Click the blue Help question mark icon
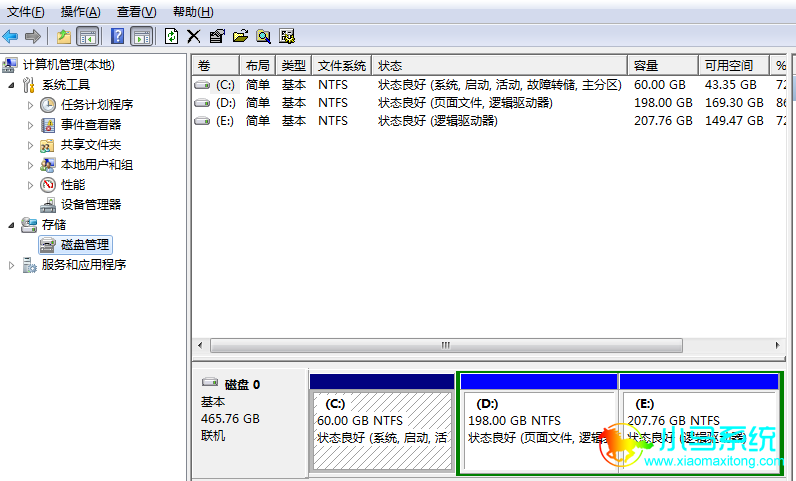Screen dimensions: 796x481 point(117,36)
